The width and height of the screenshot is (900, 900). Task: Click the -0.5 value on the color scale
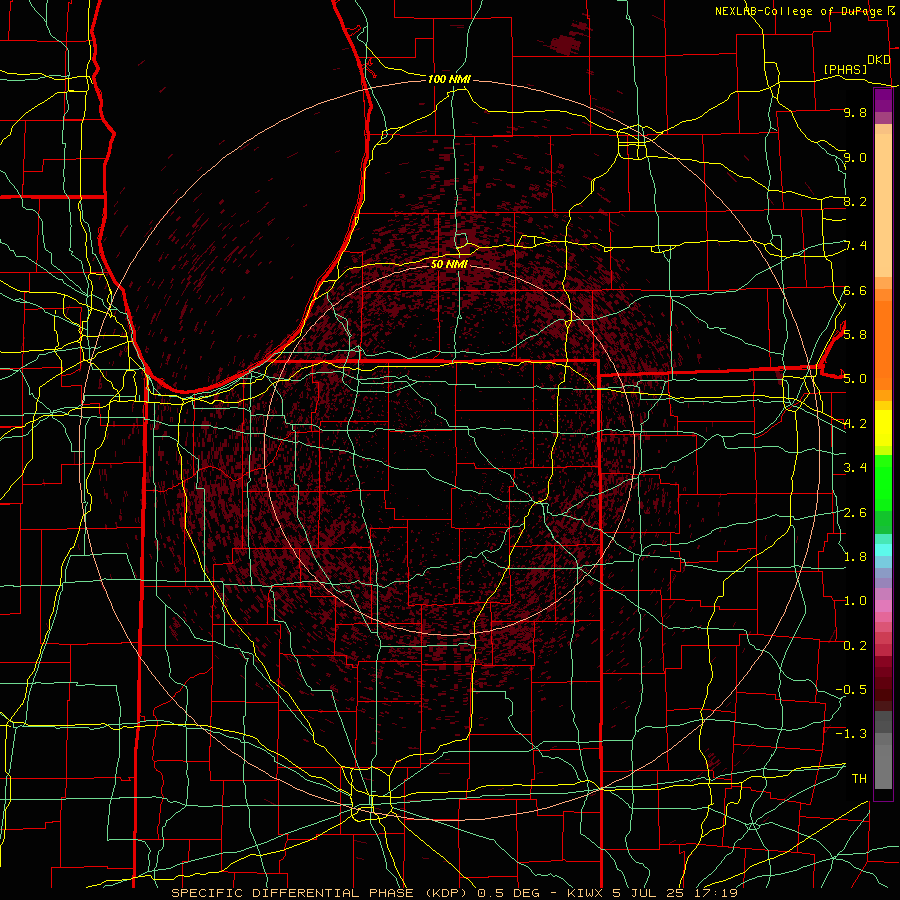coord(851,689)
